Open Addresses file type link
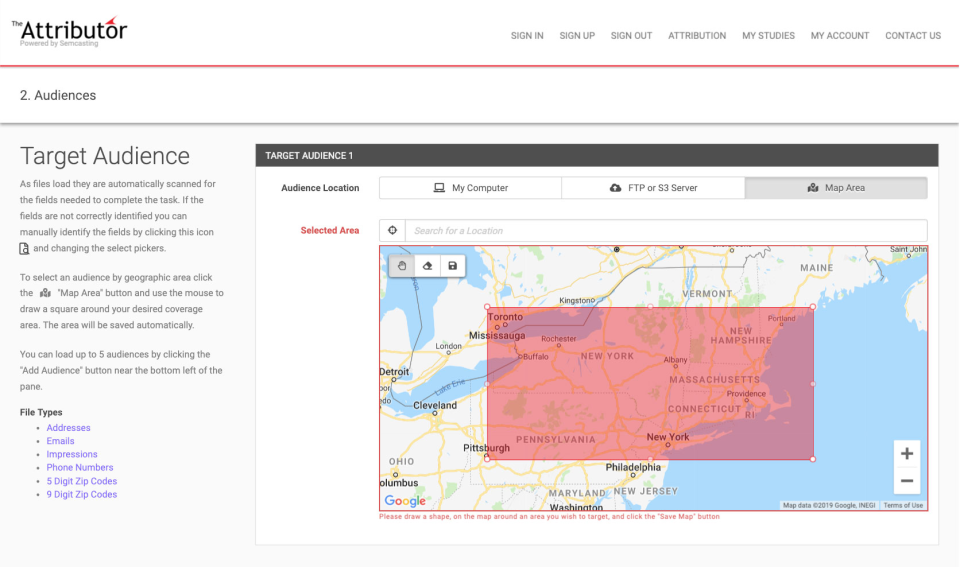 coord(69,427)
